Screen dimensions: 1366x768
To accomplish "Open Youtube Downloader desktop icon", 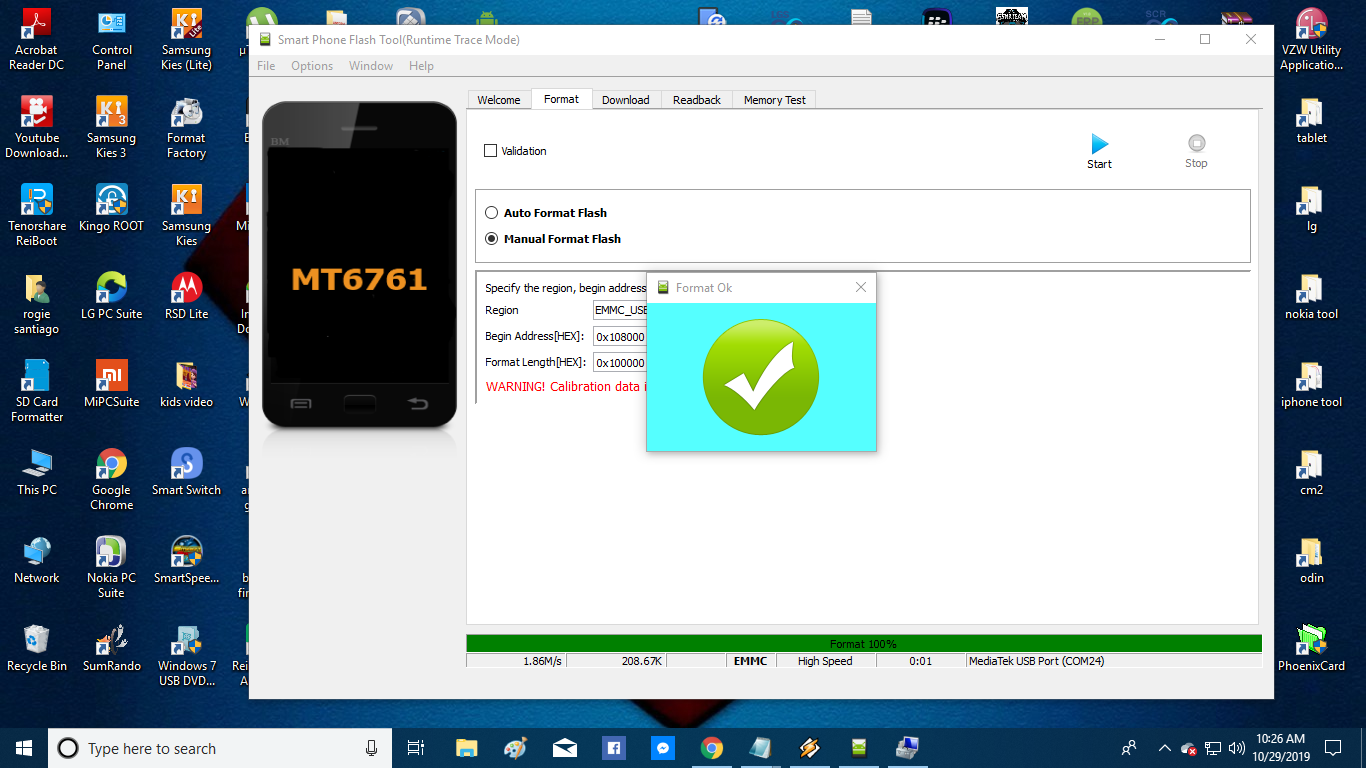I will coord(36,128).
